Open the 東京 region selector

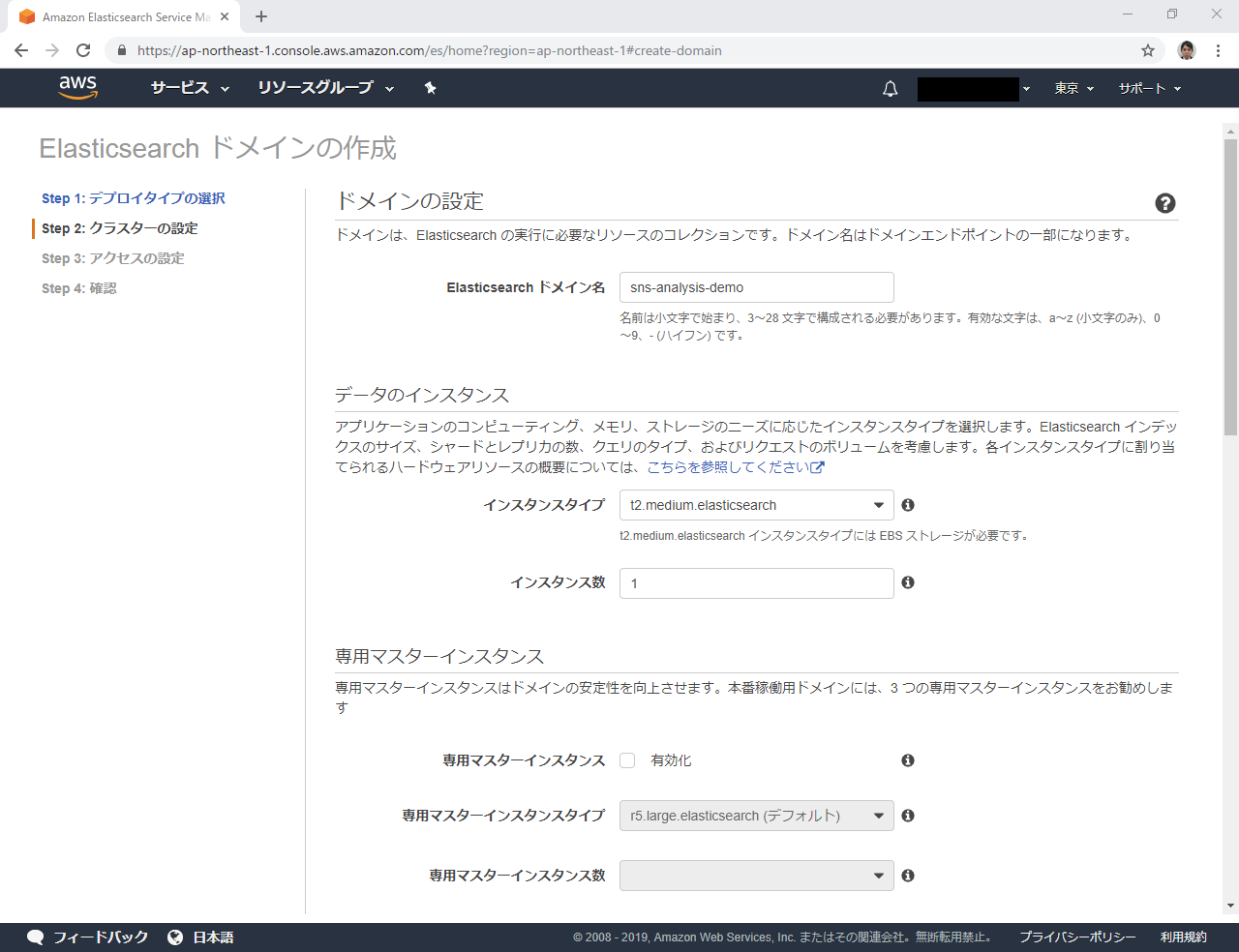pyautogui.click(x=1073, y=88)
